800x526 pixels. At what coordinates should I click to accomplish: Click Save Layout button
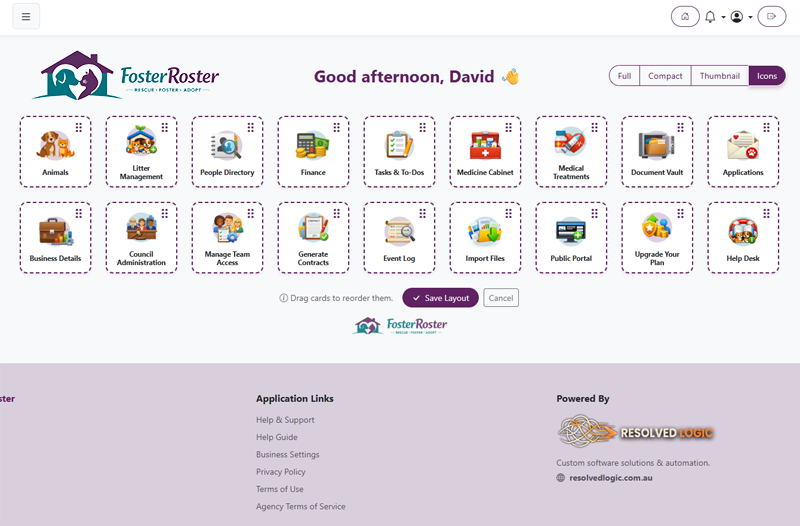tap(440, 298)
